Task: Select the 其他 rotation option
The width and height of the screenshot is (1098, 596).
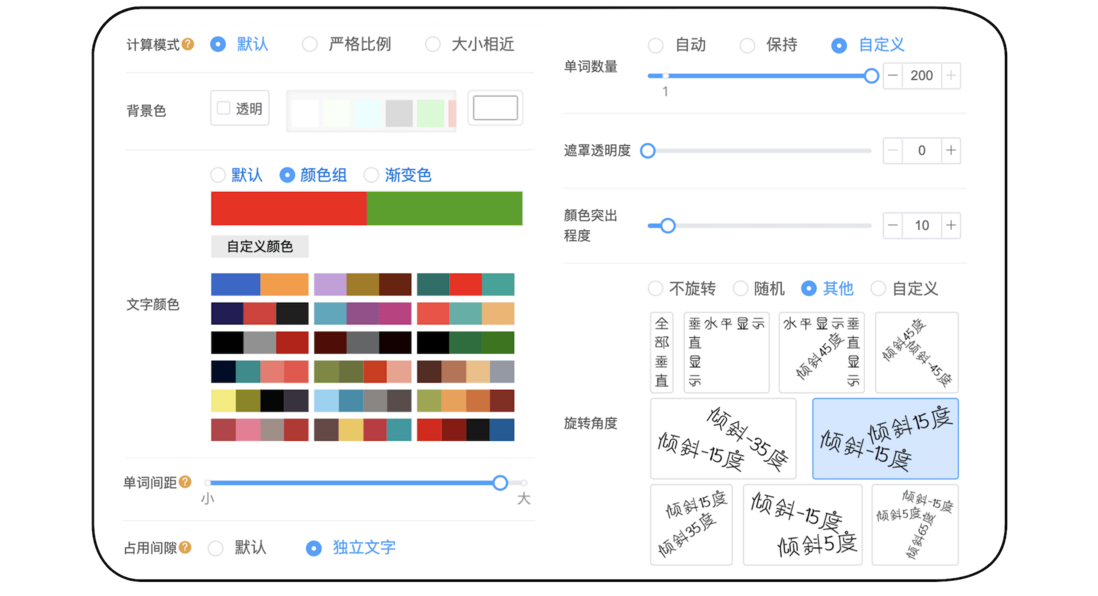Action: click(809, 288)
